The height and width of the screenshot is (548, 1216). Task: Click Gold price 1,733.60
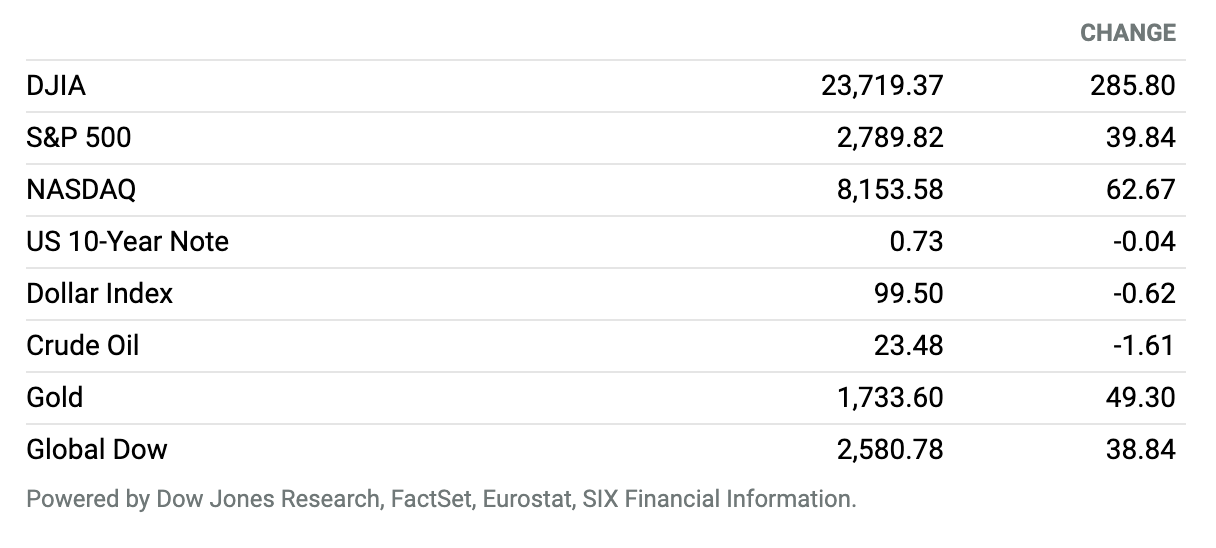pos(890,398)
